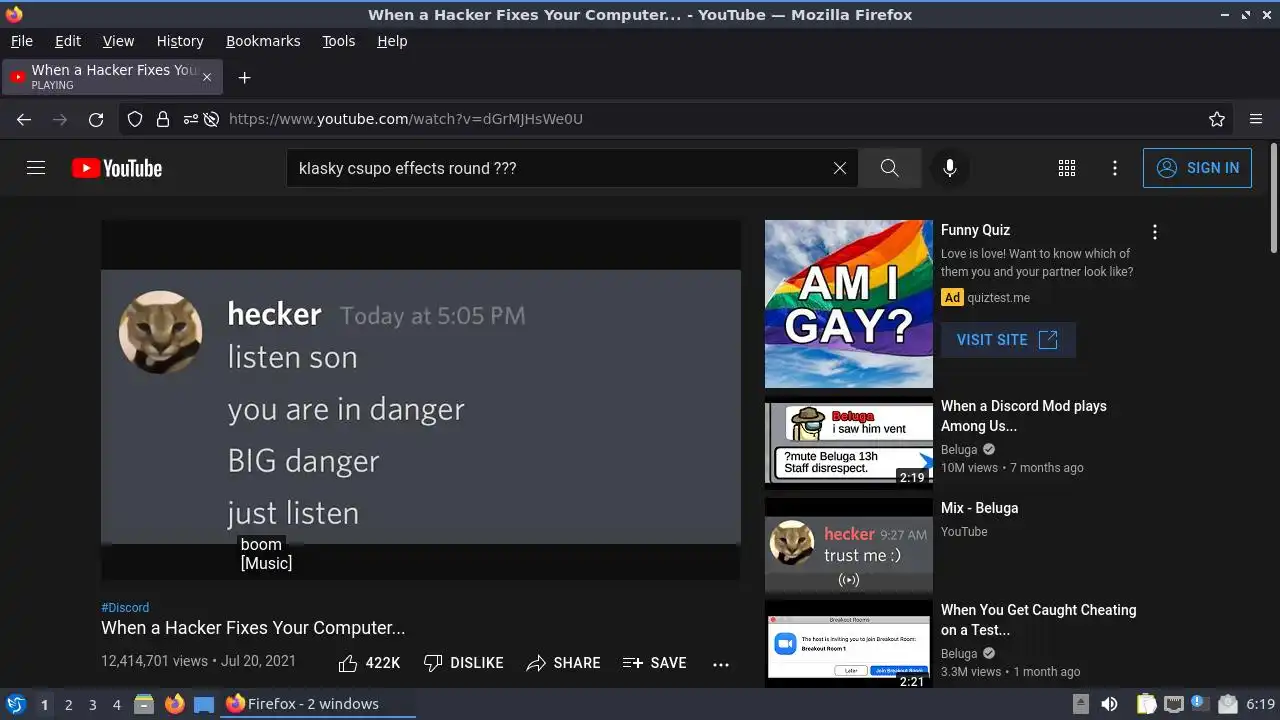Open 'When a Discord Mod plays Among Us' video
The image size is (1280, 720).
1024,416
